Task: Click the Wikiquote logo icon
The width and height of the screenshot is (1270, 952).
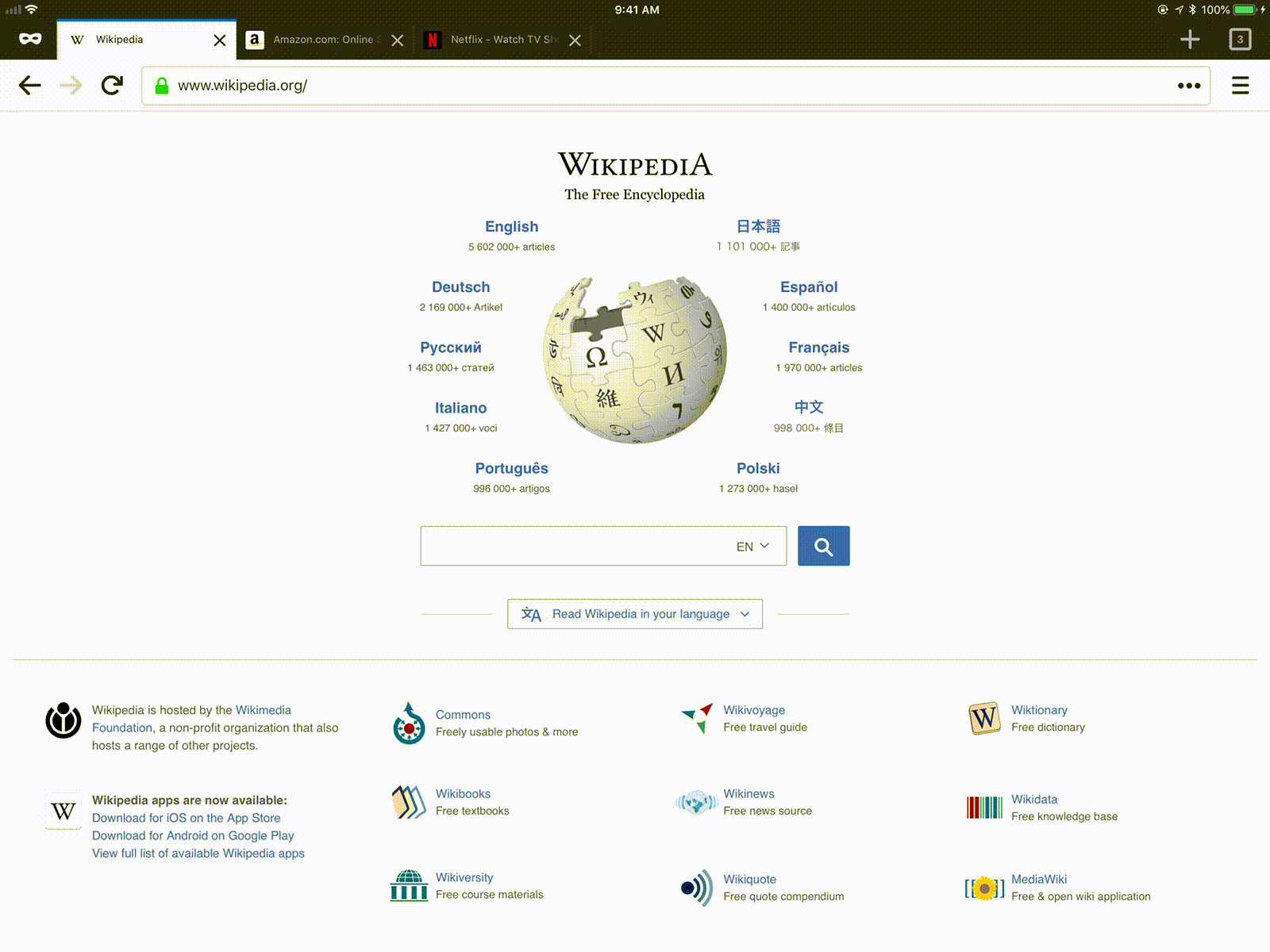Action: point(697,888)
